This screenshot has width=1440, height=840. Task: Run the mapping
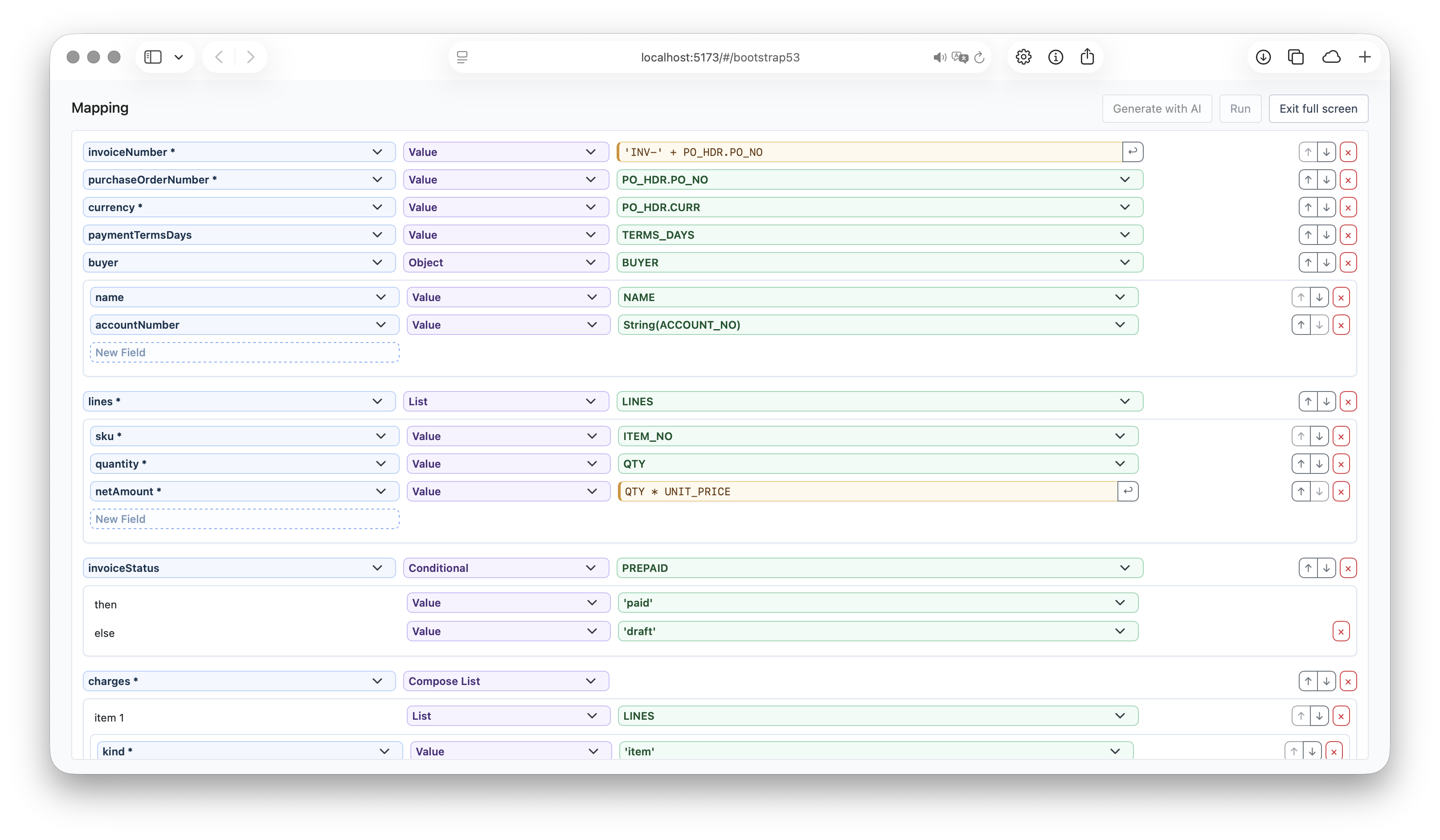coord(1240,109)
